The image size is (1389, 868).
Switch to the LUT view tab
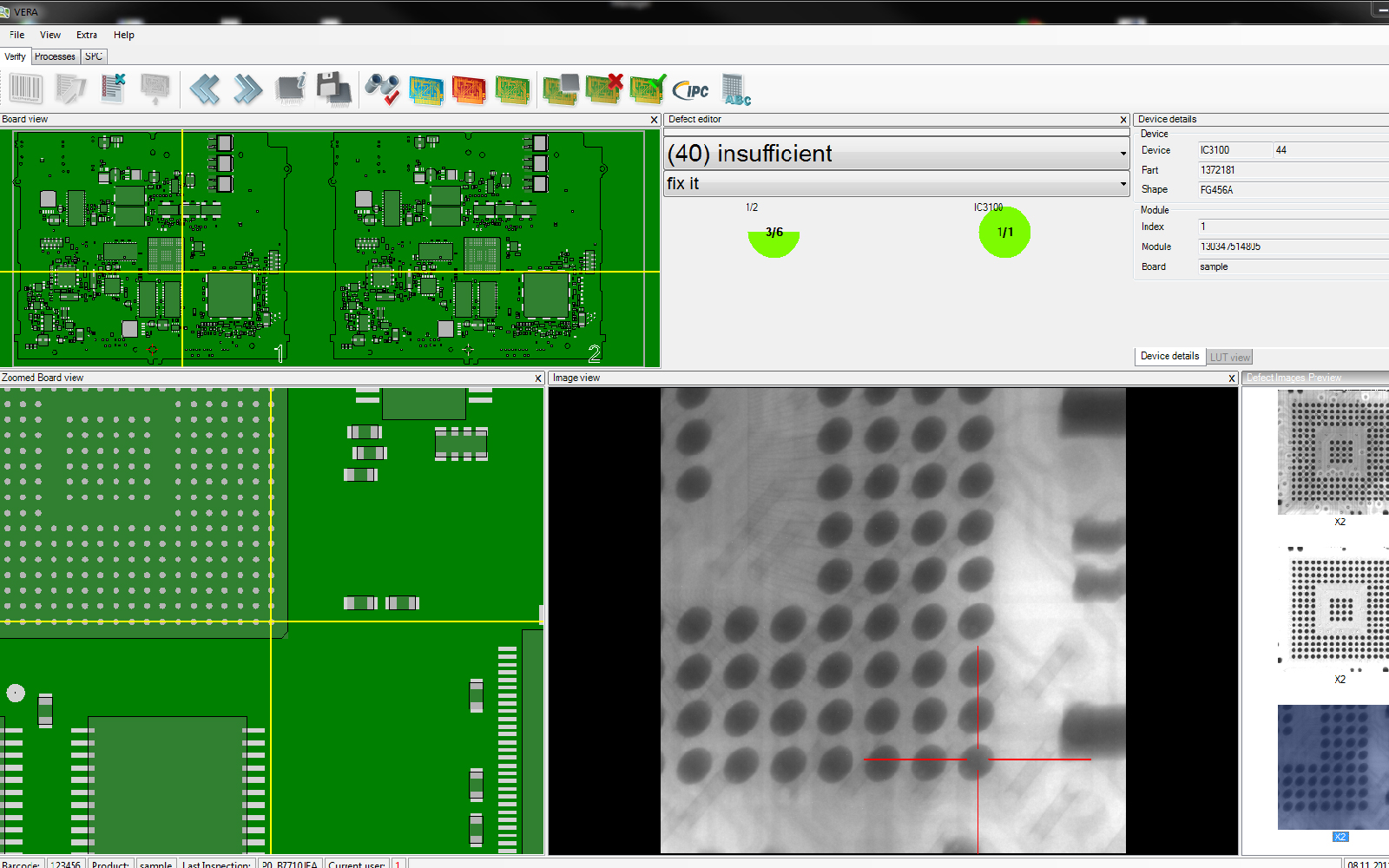pos(1230,357)
